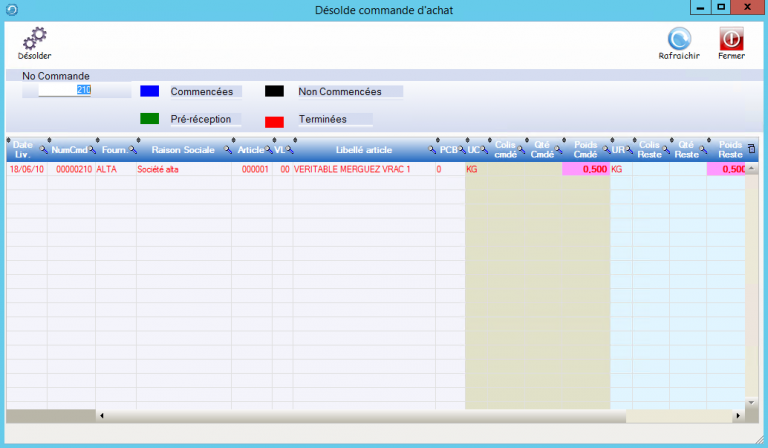Click the search magnifier in Raison Sociale column
Viewport: 768px width, 448px height.
pyautogui.click(x=227, y=150)
